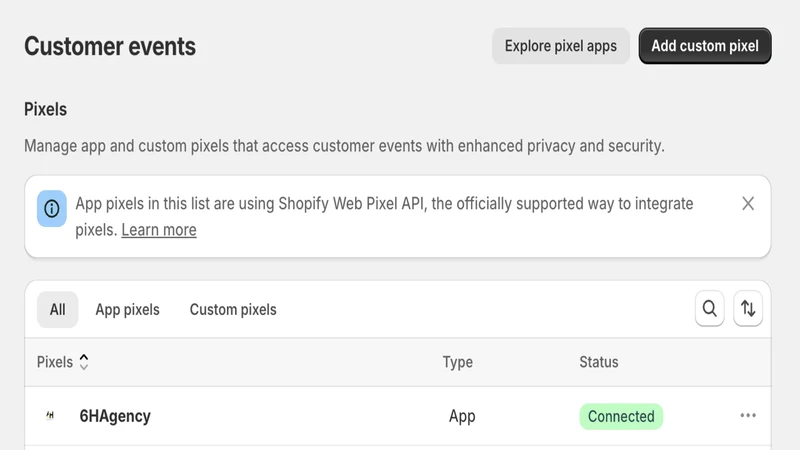Screen dimensions: 800x450
Task: Open the 6HAgency pixel entry
Action: pos(115,416)
